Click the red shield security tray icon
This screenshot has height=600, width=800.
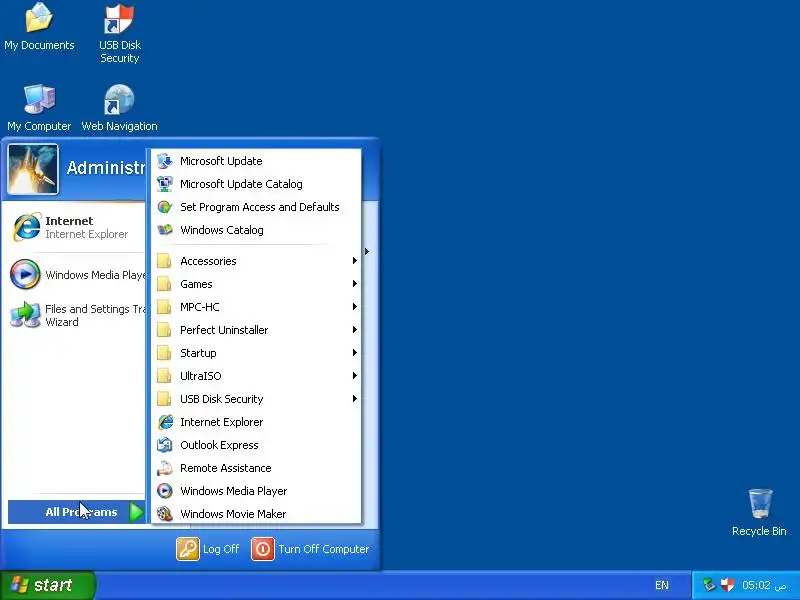[728, 585]
